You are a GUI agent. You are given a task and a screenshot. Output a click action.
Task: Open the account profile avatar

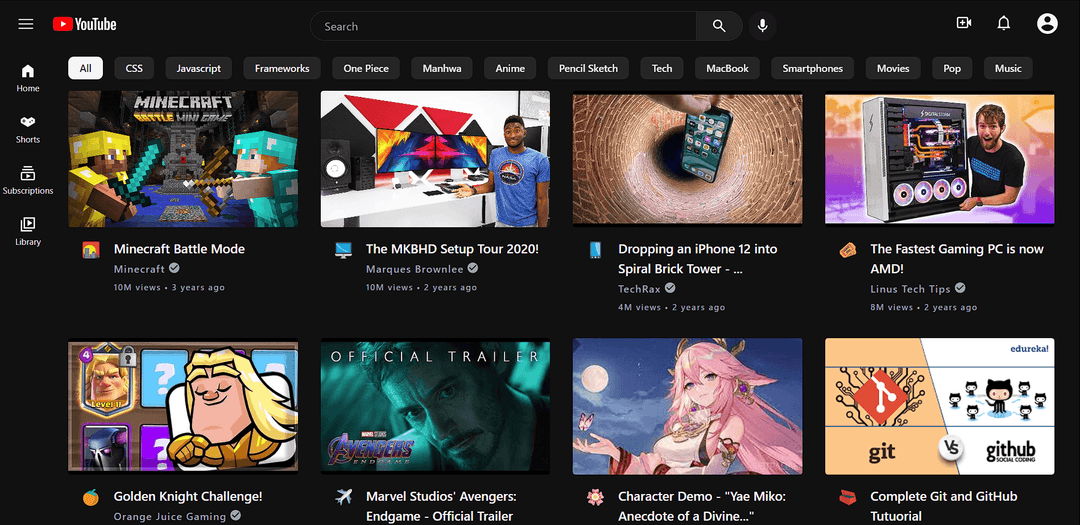click(1047, 23)
